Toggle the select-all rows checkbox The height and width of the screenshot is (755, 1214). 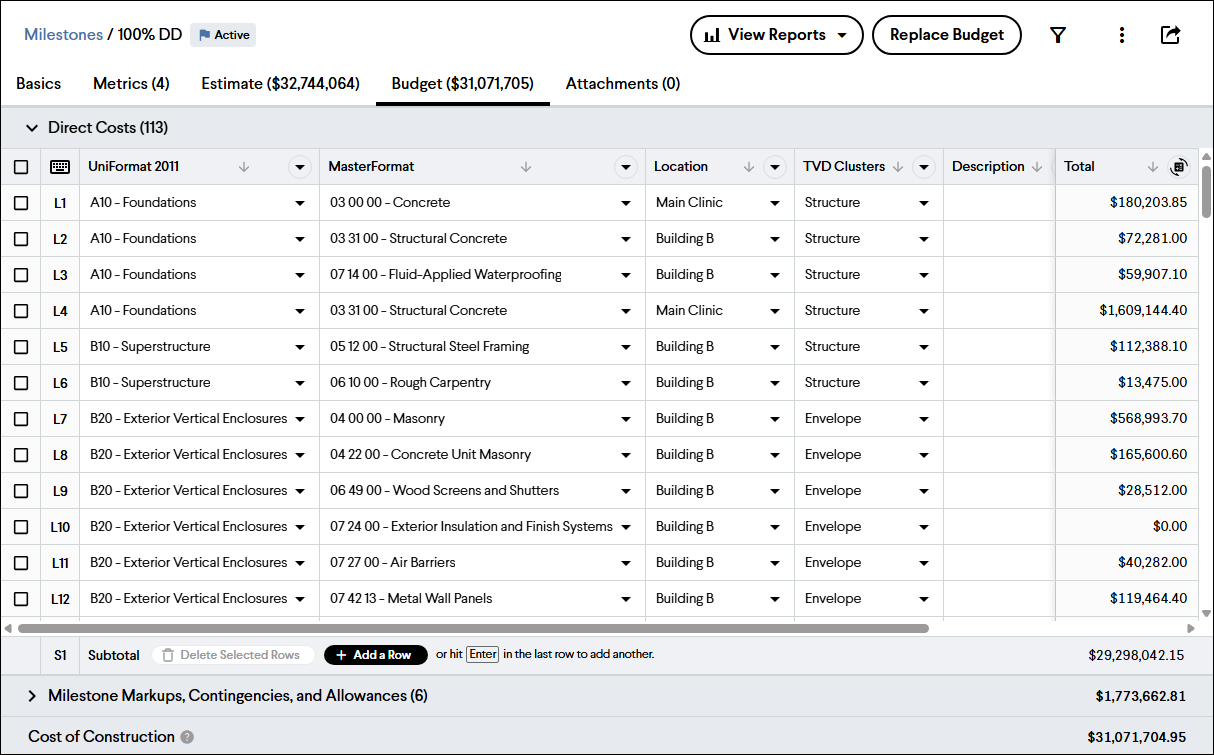[21, 167]
